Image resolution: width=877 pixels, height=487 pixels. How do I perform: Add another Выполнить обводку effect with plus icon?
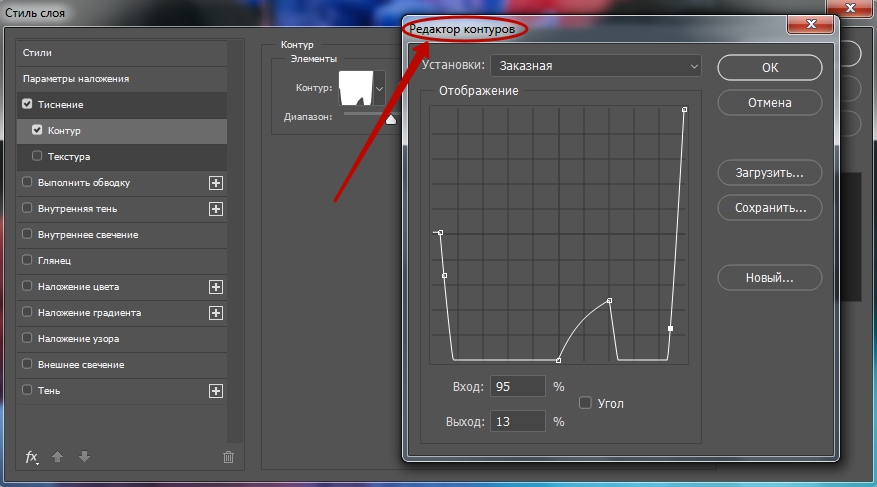[216, 183]
